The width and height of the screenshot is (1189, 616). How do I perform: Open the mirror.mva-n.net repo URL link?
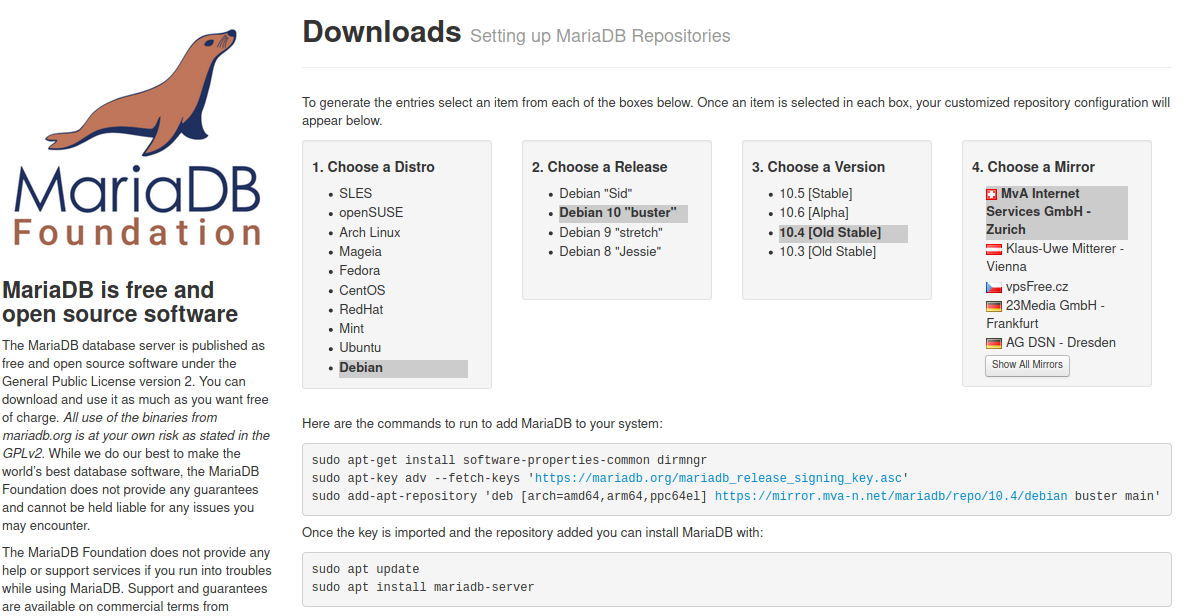coord(891,496)
